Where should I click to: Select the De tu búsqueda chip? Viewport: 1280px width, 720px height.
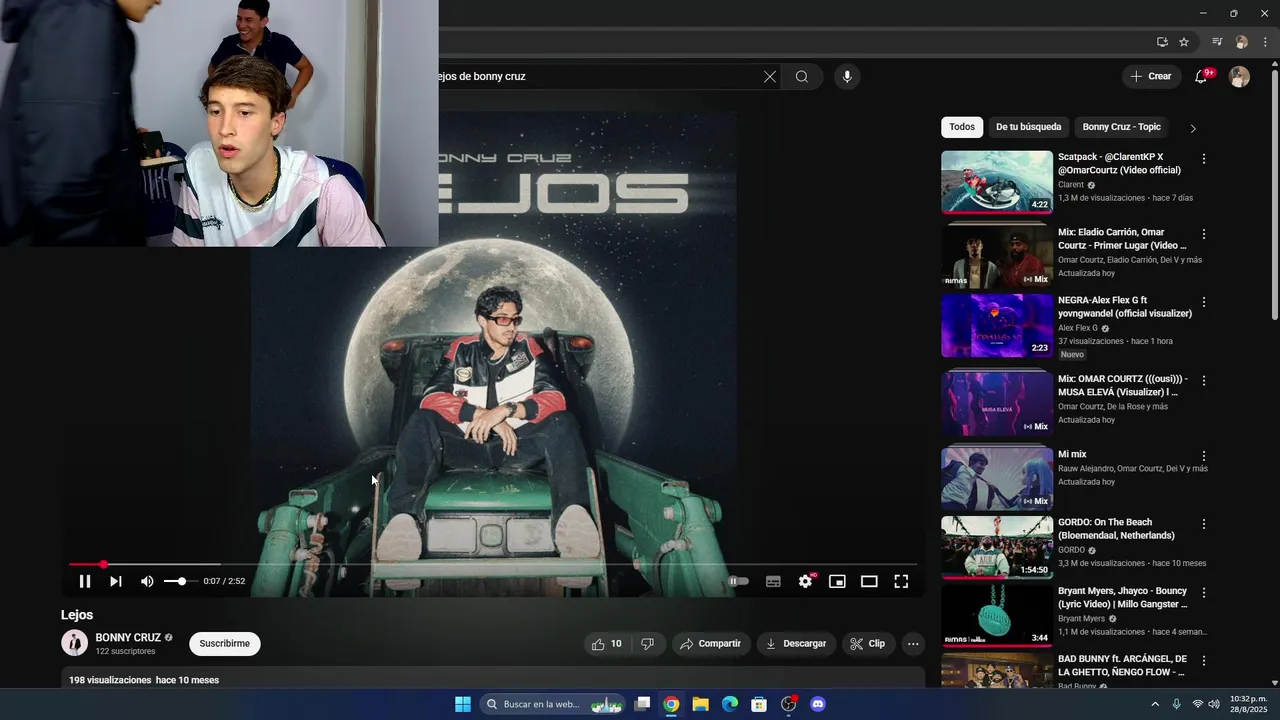[x=1028, y=127]
